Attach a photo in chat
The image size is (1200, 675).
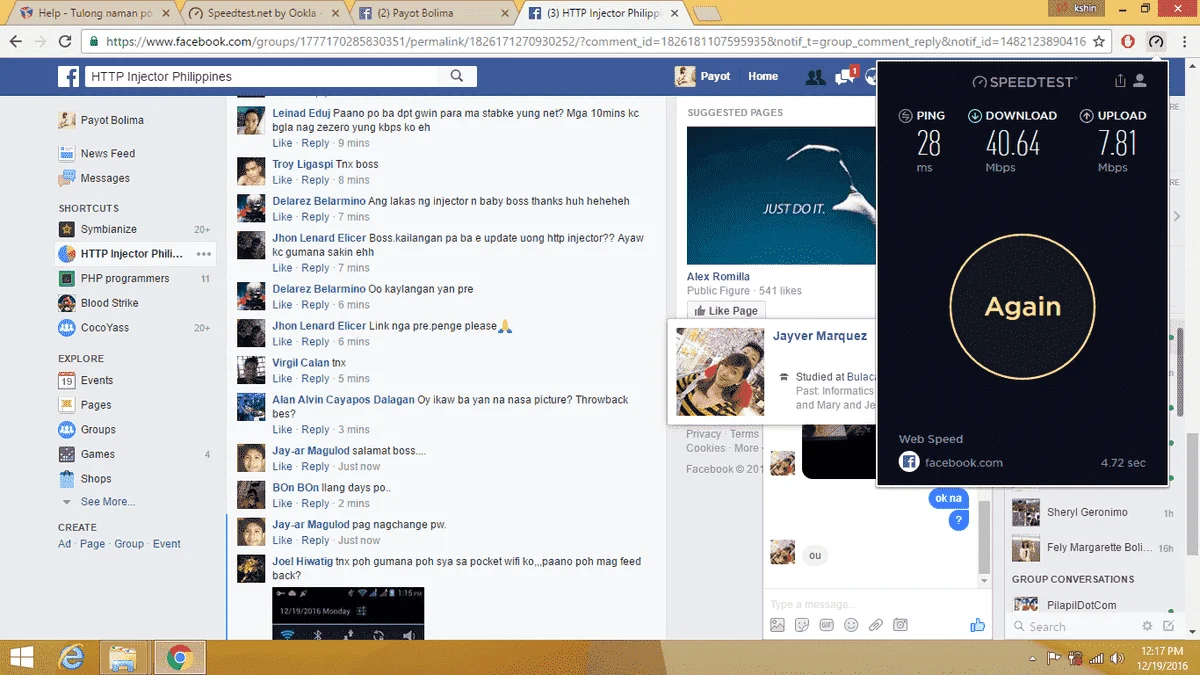click(777, 625)
